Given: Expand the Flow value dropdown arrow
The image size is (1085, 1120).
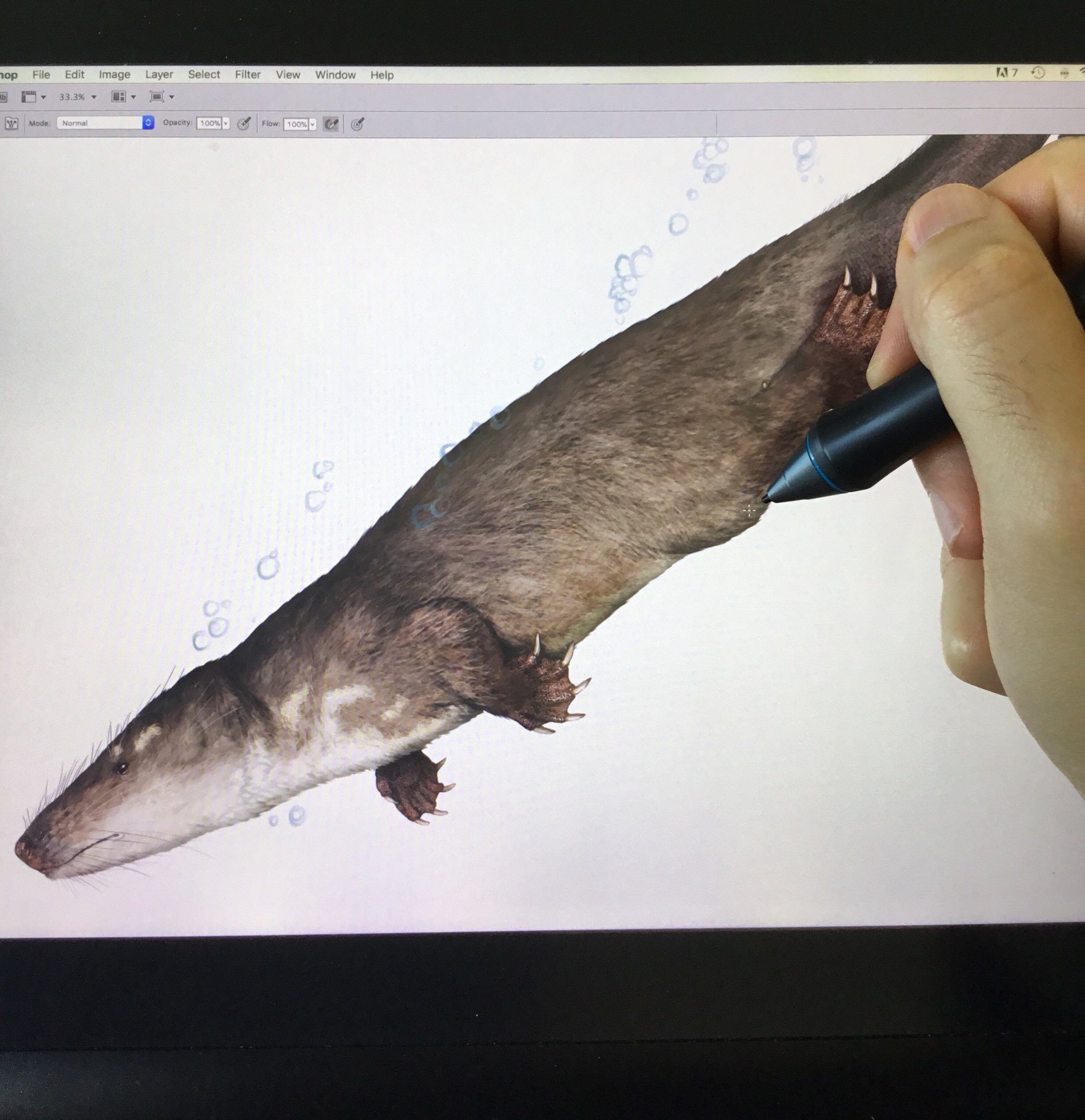Looking at the screenshot, I should [312, 122].
